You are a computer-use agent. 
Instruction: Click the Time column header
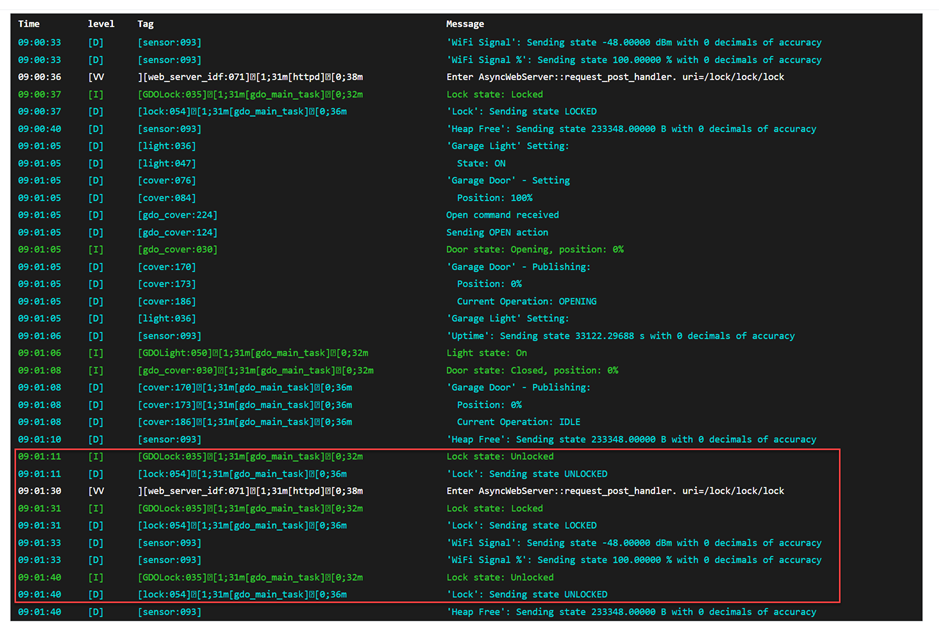tap(29, 24)
